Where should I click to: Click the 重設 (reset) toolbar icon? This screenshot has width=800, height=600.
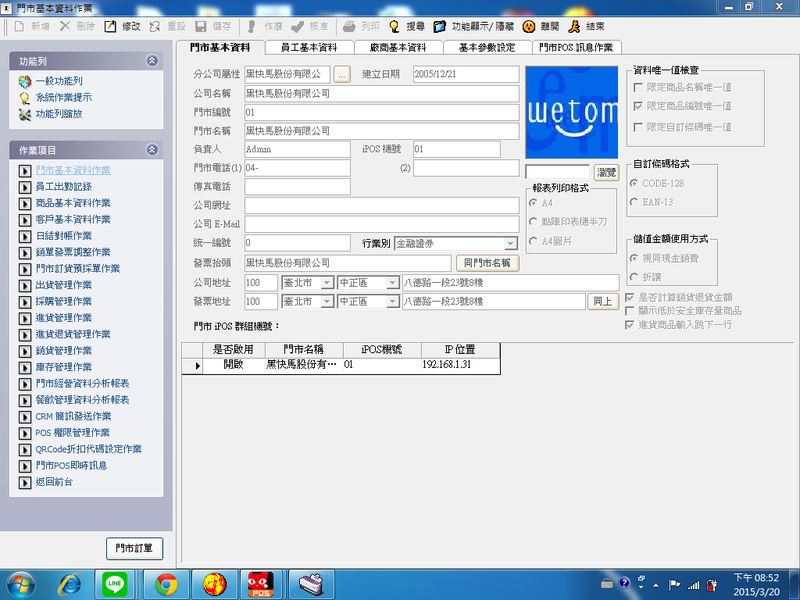[x=155, y=27]
